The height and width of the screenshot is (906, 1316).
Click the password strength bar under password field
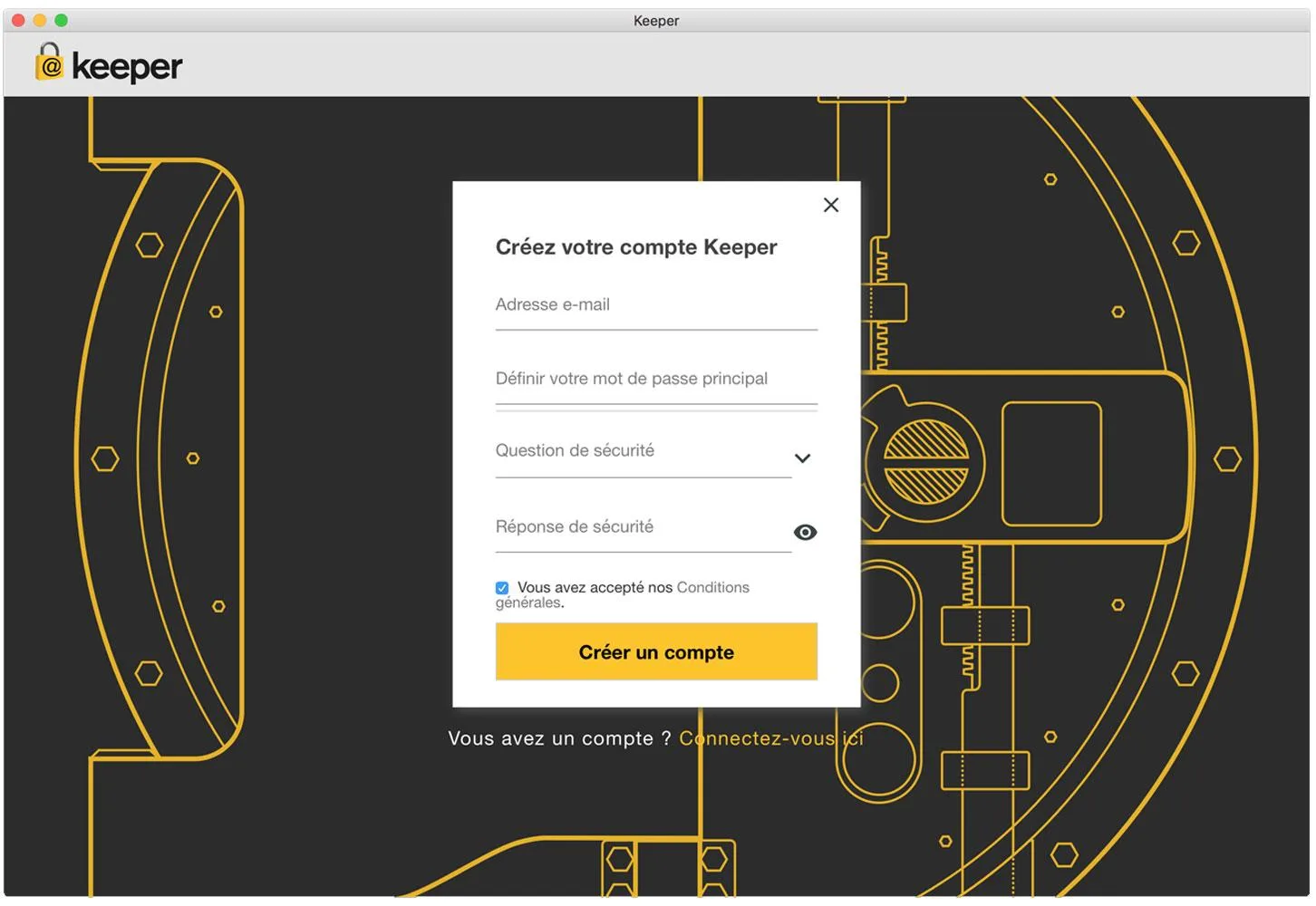point(656,411)
